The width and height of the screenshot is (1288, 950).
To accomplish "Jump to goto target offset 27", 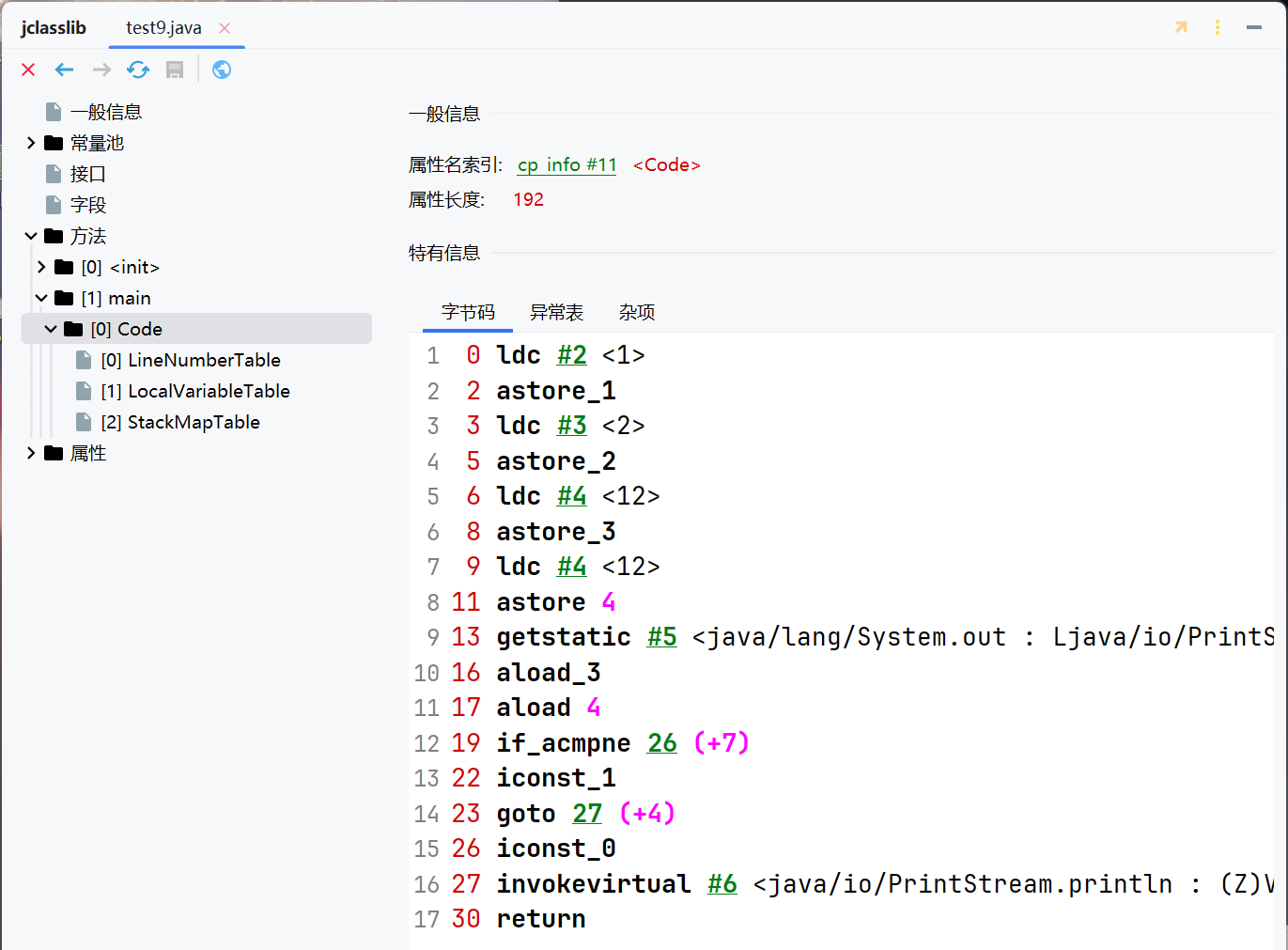I will tap(586, 813).
